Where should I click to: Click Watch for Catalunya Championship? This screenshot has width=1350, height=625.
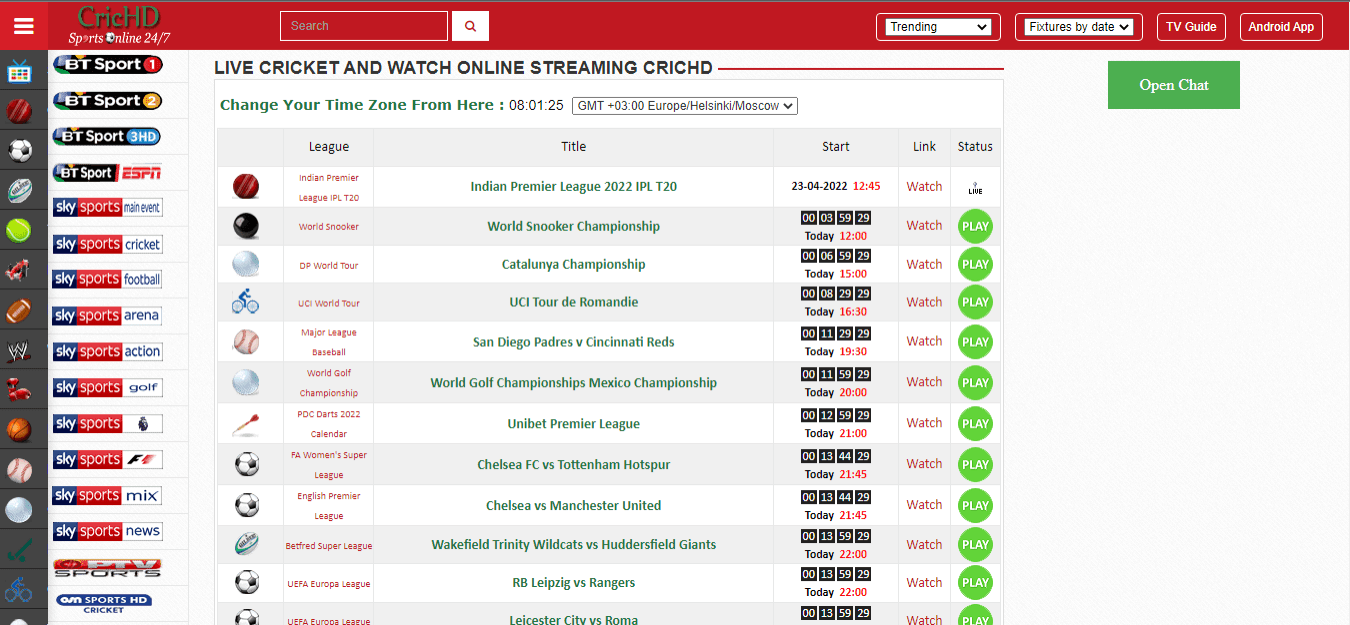(924, 264)
